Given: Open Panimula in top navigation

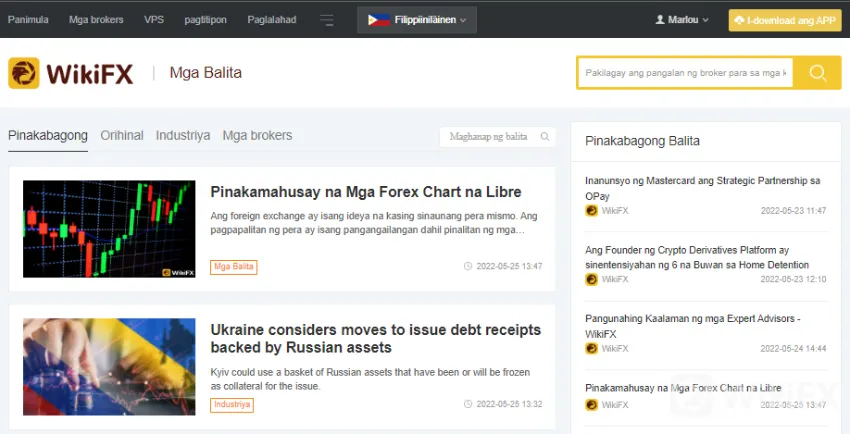Looking at the screenshot, I should click(x=28, y=20).
